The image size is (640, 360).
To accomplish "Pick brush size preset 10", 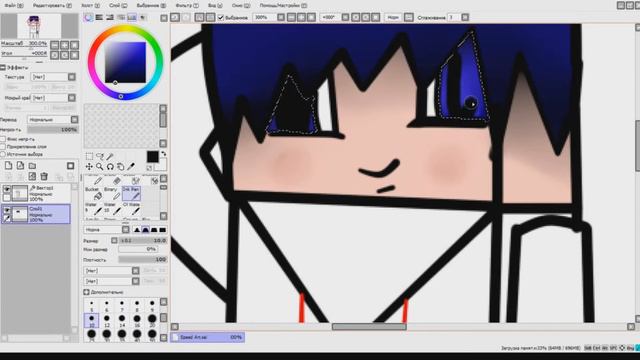I will [x=91, y=320].
